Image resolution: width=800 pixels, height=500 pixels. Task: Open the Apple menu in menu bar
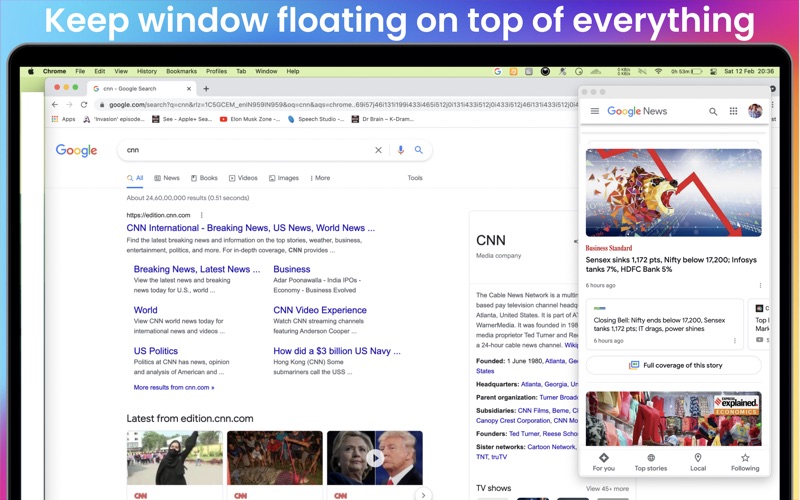(x=31, y=71)
